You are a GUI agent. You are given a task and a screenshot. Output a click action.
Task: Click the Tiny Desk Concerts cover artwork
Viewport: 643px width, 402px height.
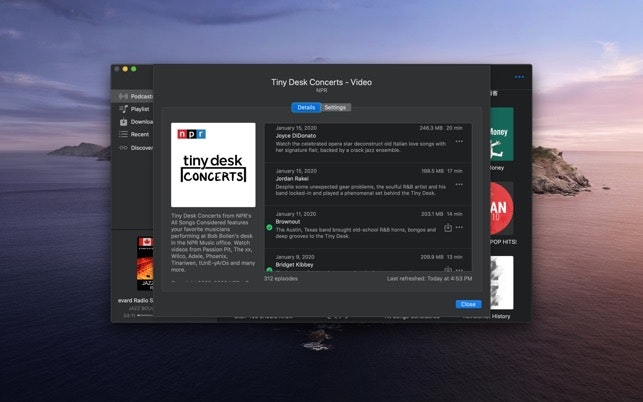point(213,164)
